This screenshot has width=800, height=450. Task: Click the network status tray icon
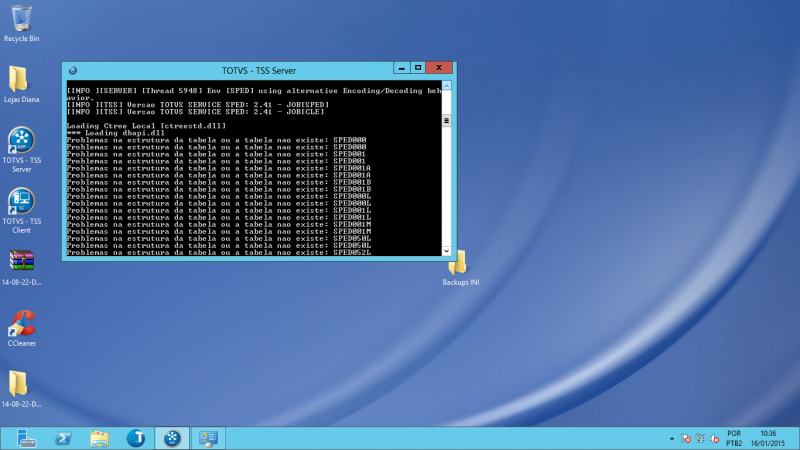(701, 438)
